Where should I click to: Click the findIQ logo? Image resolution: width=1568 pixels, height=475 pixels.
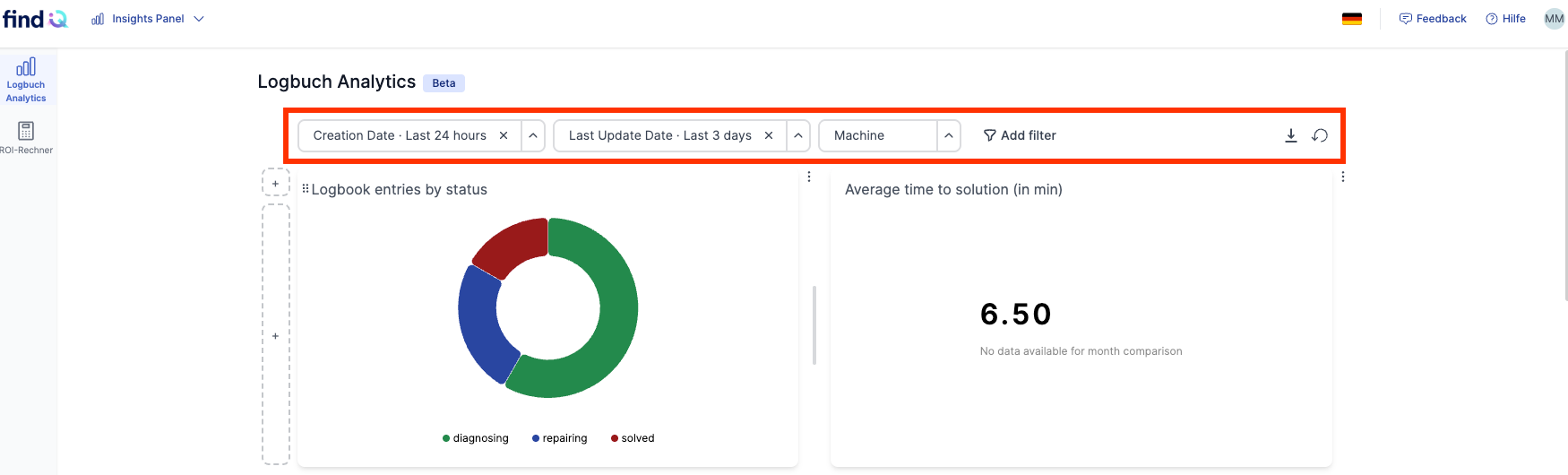pyautogui.click(x=35, y=19)
